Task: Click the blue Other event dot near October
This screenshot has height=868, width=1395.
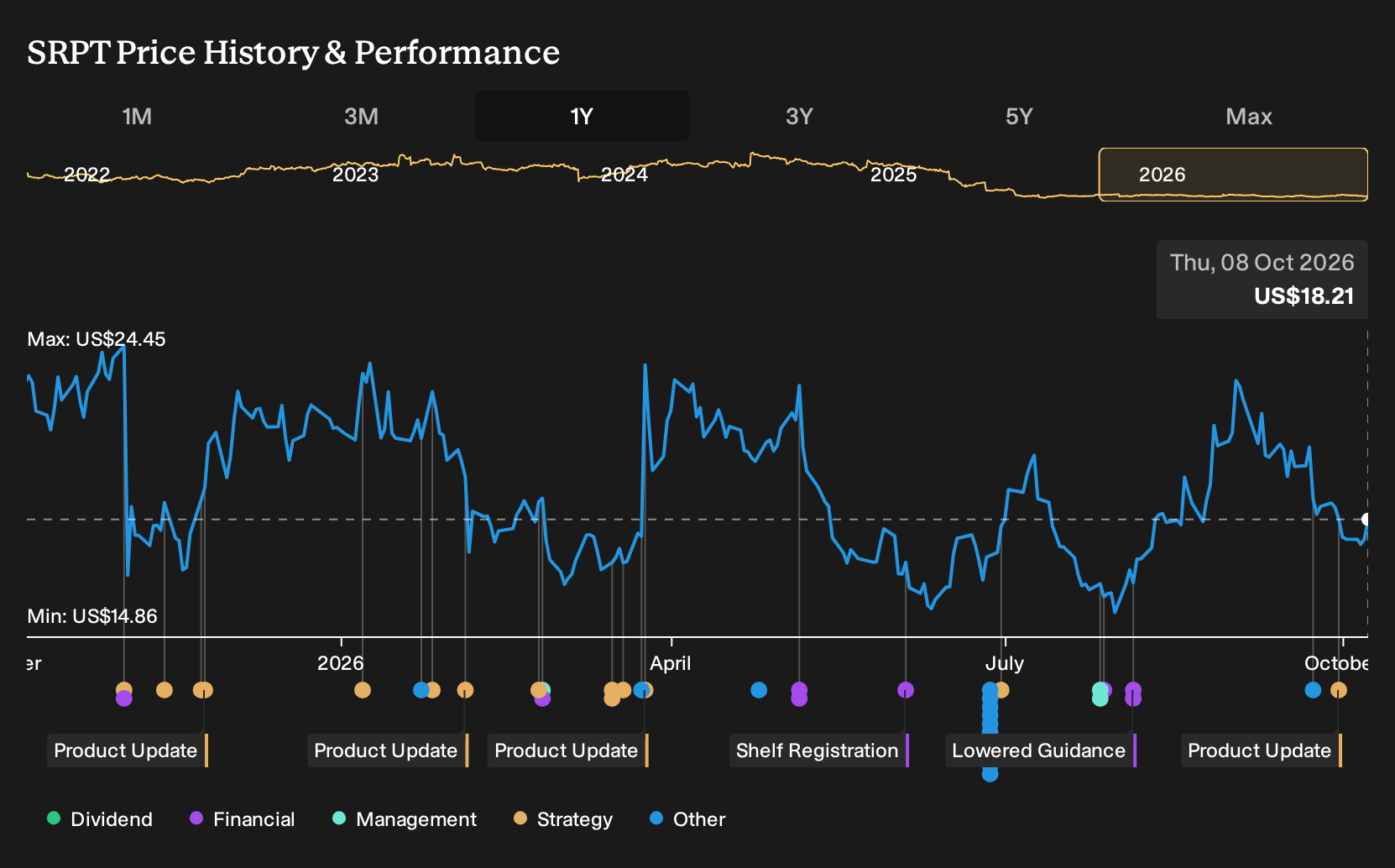Action: (x=1314, y=690)
